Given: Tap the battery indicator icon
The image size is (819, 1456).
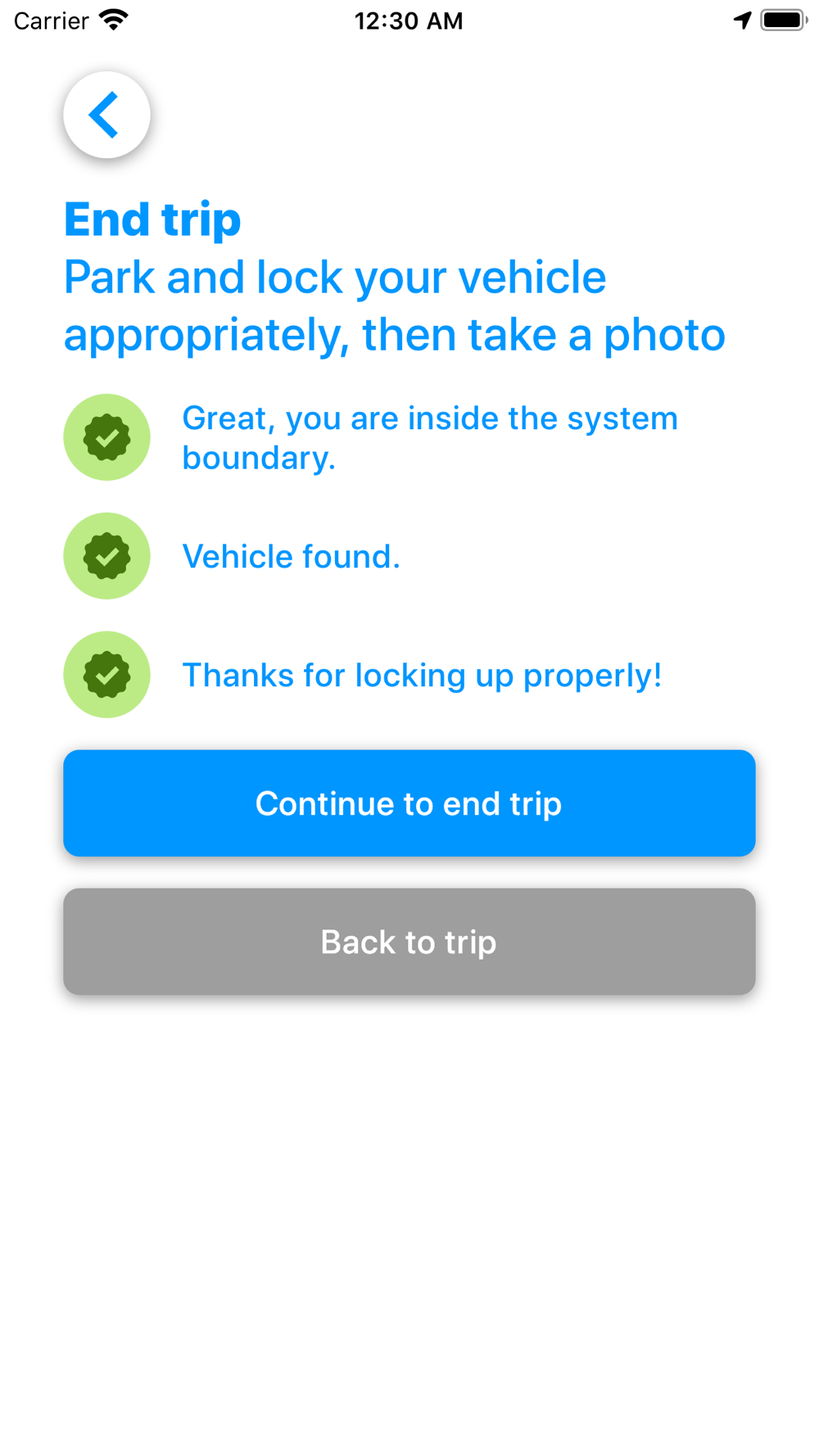Looking at the screenshot, I should (x=784, y=20).
